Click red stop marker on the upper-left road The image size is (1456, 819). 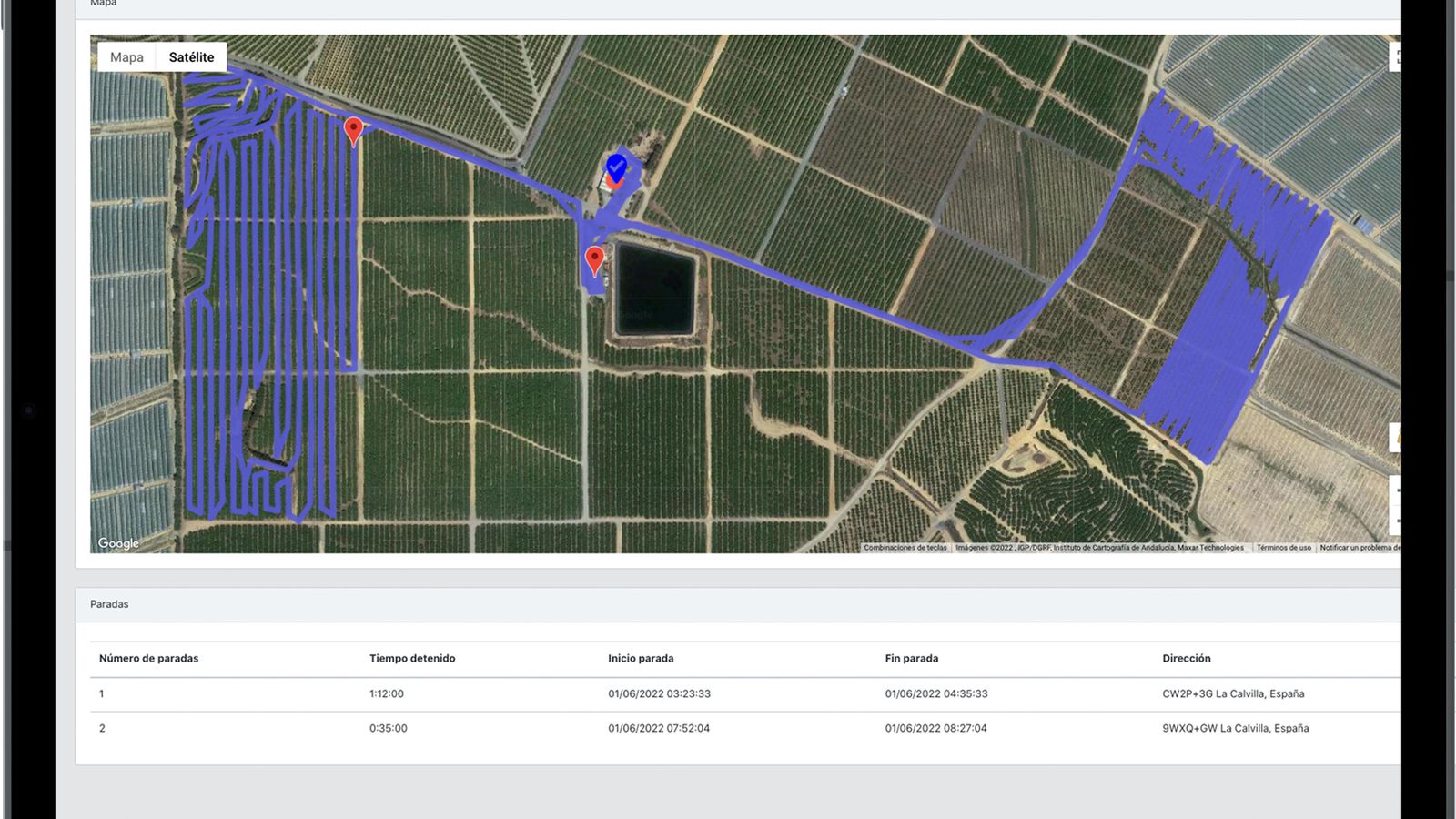coord(354,131)
